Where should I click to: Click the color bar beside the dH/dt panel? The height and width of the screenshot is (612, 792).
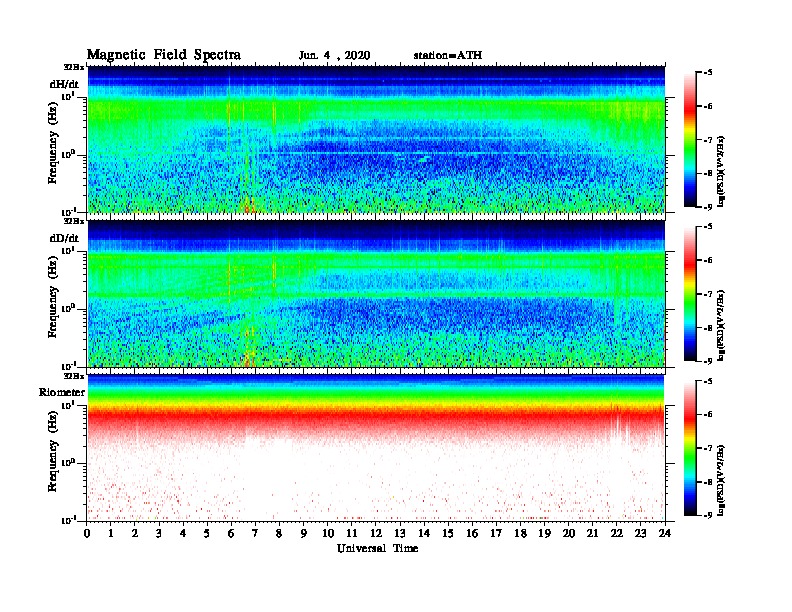click(690, 140)
